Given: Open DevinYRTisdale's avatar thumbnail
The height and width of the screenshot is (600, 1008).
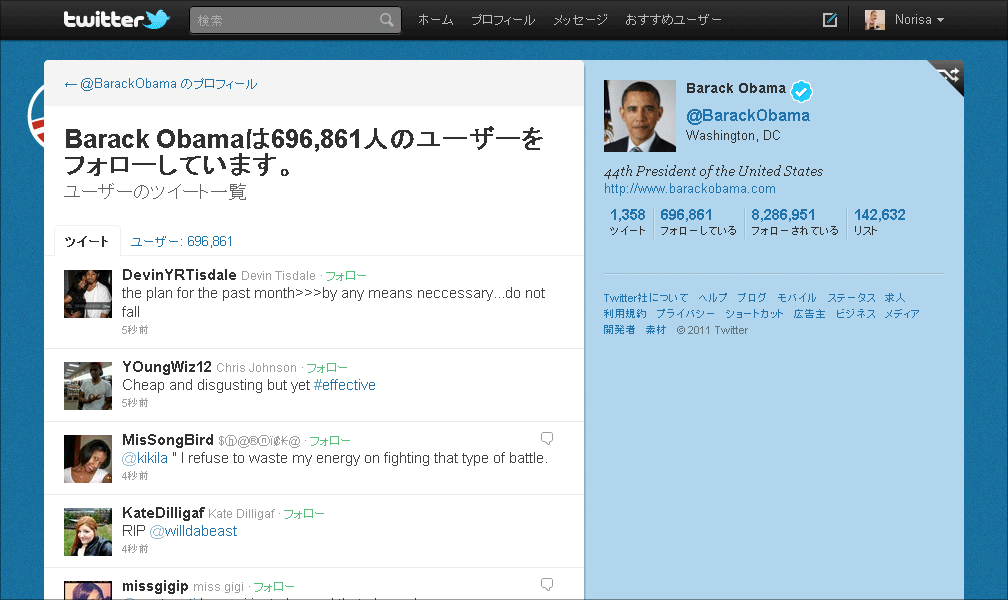Looking at the screenshot, I should [x=88, y=294].
